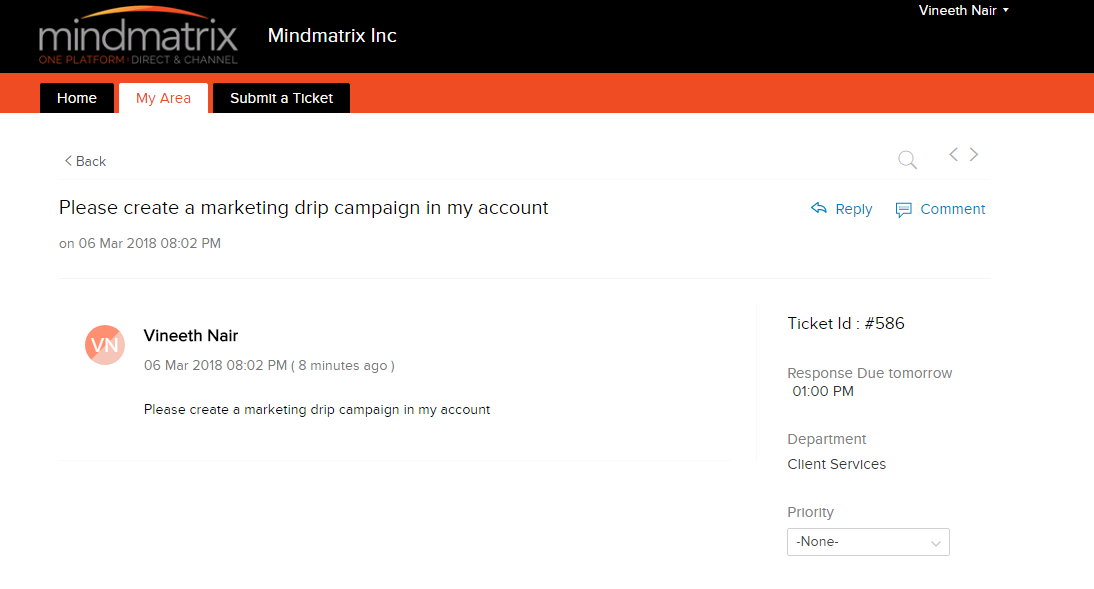The width and height of the screenshot is (1094, 589).
Task: Expand the Vineeth Nair user menu arrow
Action: [1005, 10]
